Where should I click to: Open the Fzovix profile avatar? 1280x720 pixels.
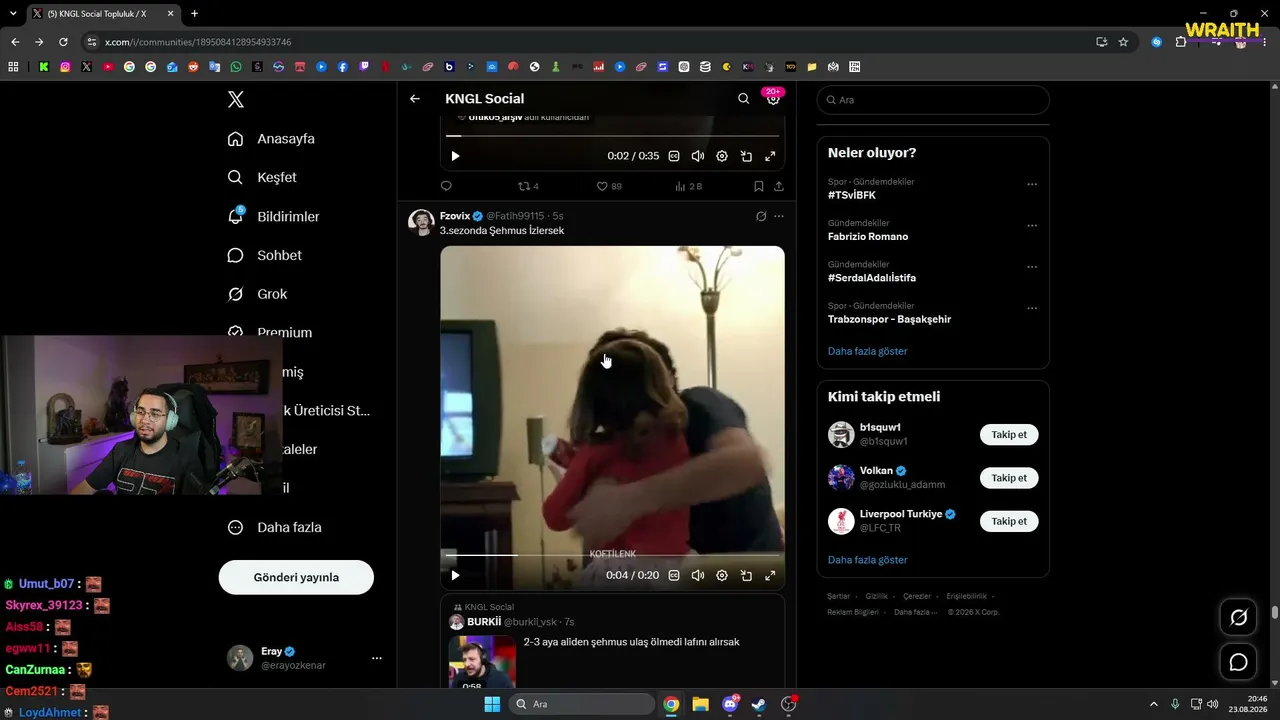421,222
